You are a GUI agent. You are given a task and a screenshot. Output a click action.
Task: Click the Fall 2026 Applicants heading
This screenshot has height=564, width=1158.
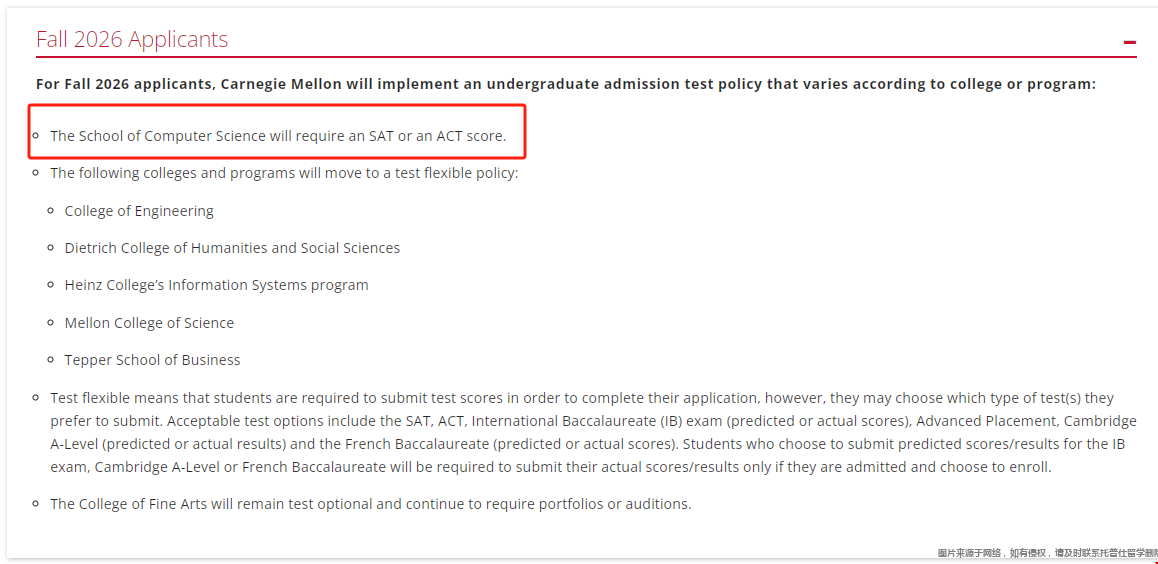click(x=132, y=39)
